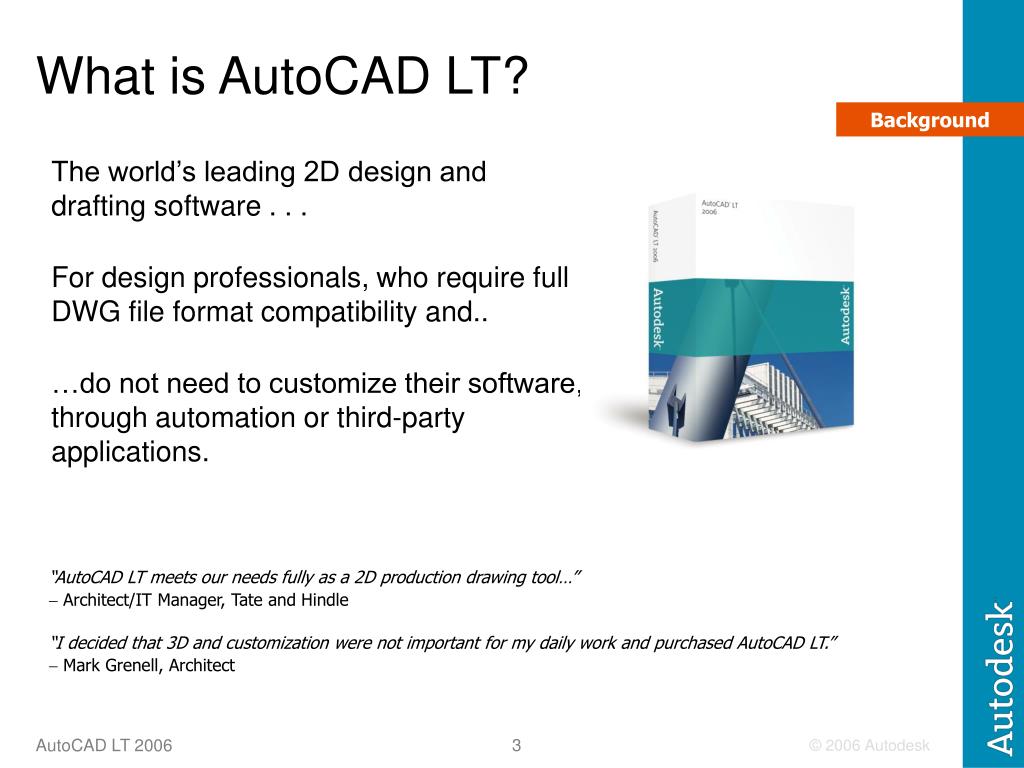
Task: Select the AutoCAD LT 2006 product box image
Action: pos(750,319)
